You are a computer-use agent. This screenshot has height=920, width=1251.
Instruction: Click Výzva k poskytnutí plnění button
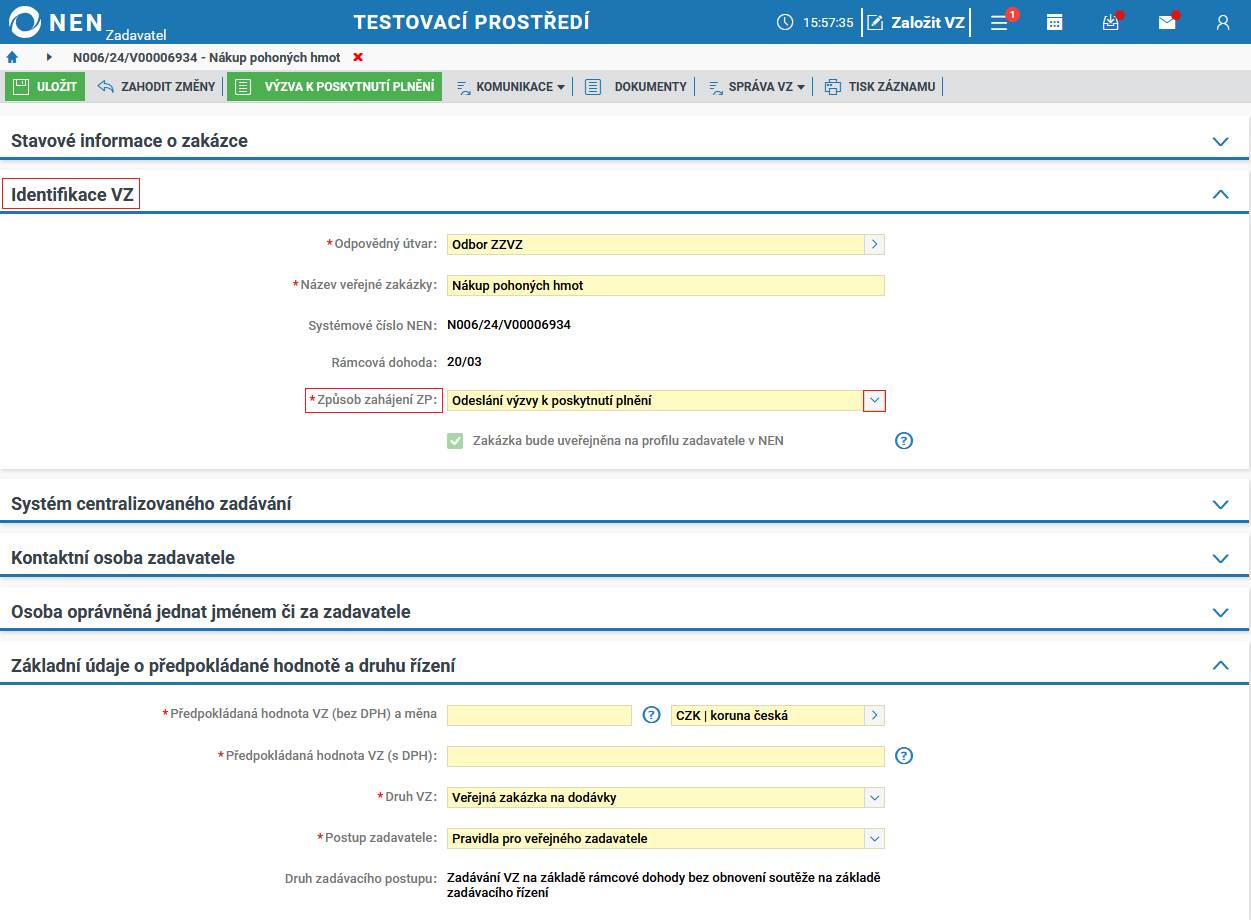coord(334,87)
